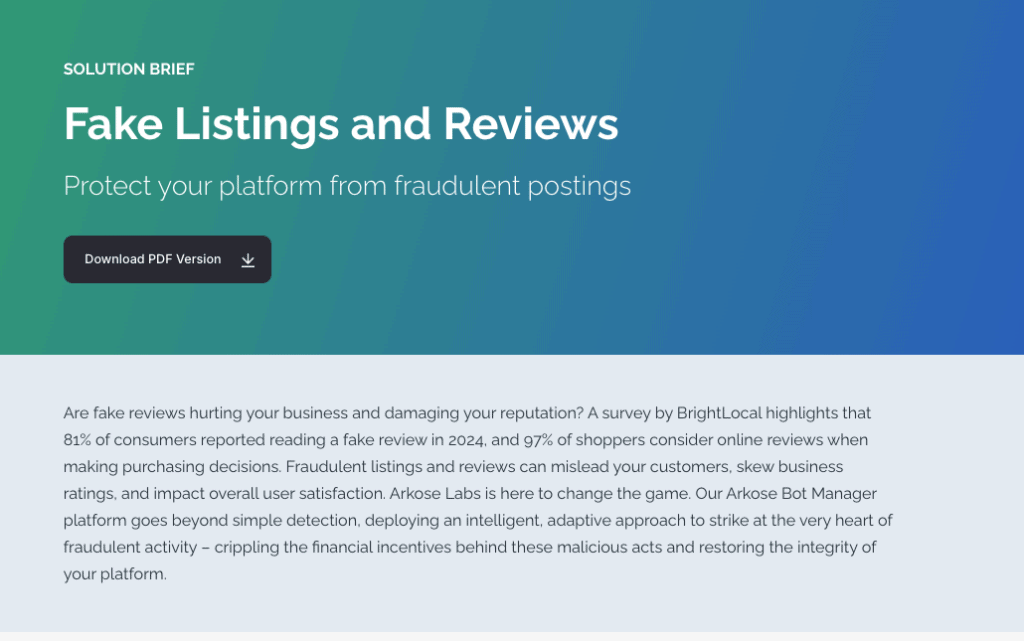The image size is (1024, 641).
Task: Click the SOLUTION BRIEF label
Action: pos(129,69)
